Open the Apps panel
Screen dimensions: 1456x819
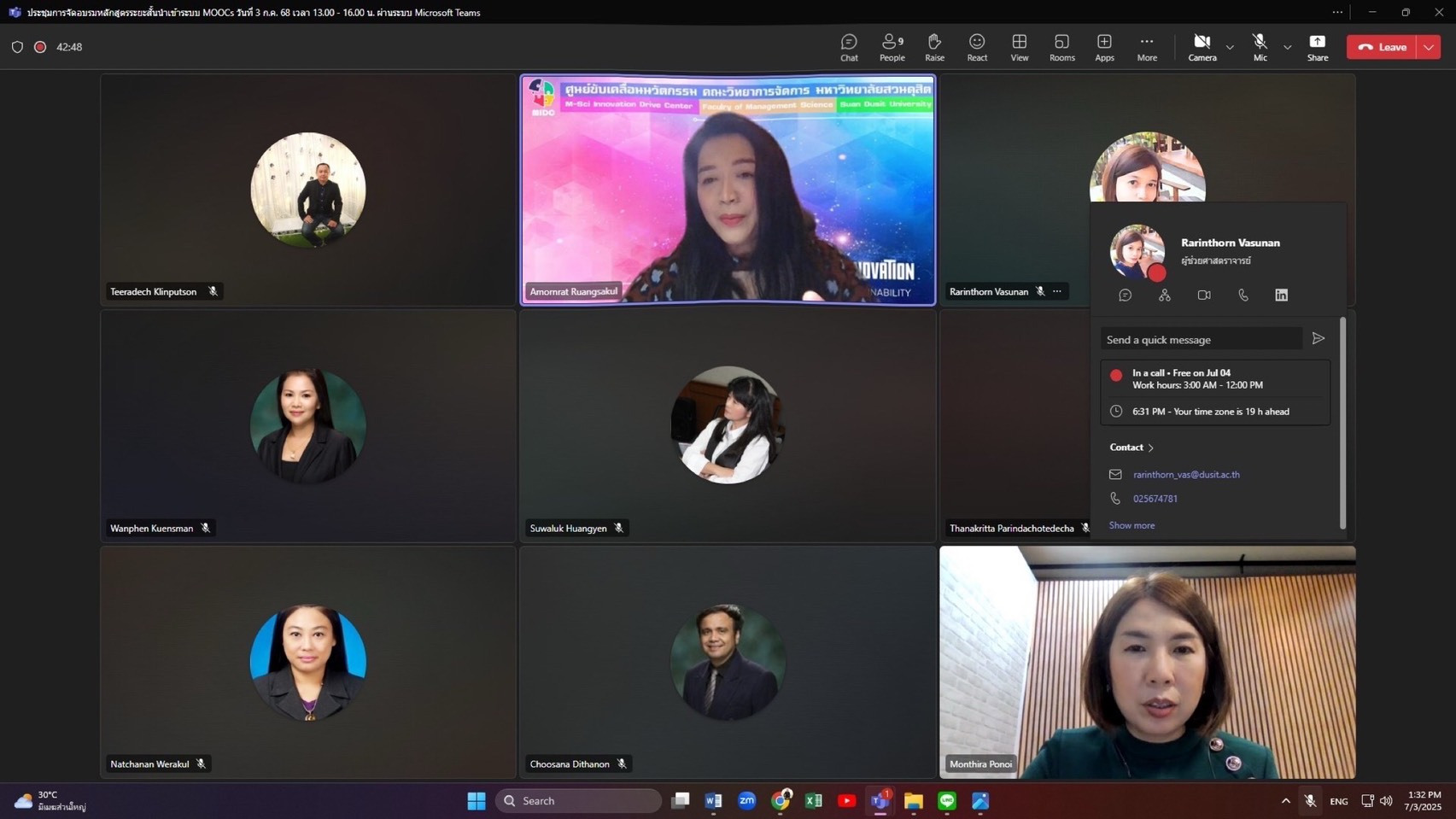(1104, 47)
